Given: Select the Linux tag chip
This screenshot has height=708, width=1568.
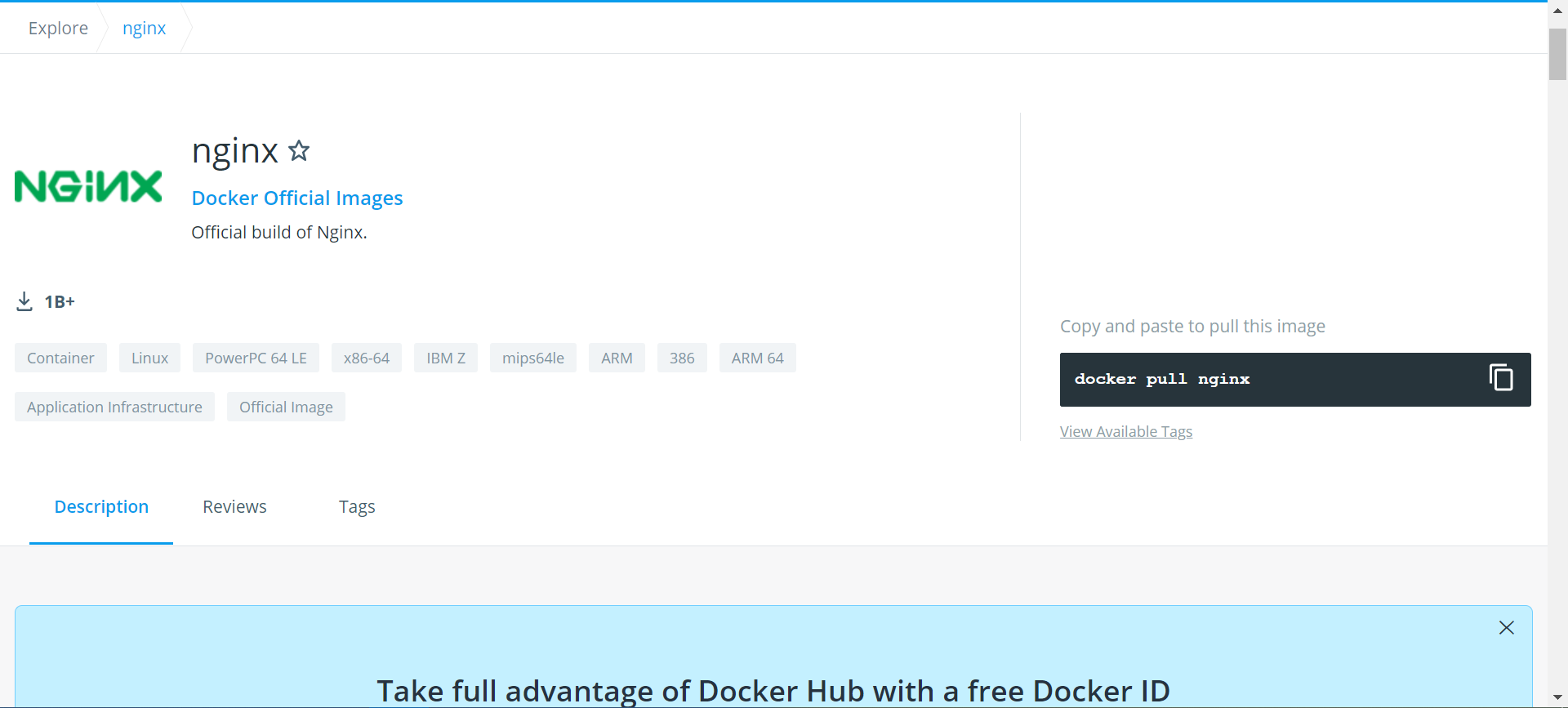Looking at the screenshot, I should click(x=149, y=358).
